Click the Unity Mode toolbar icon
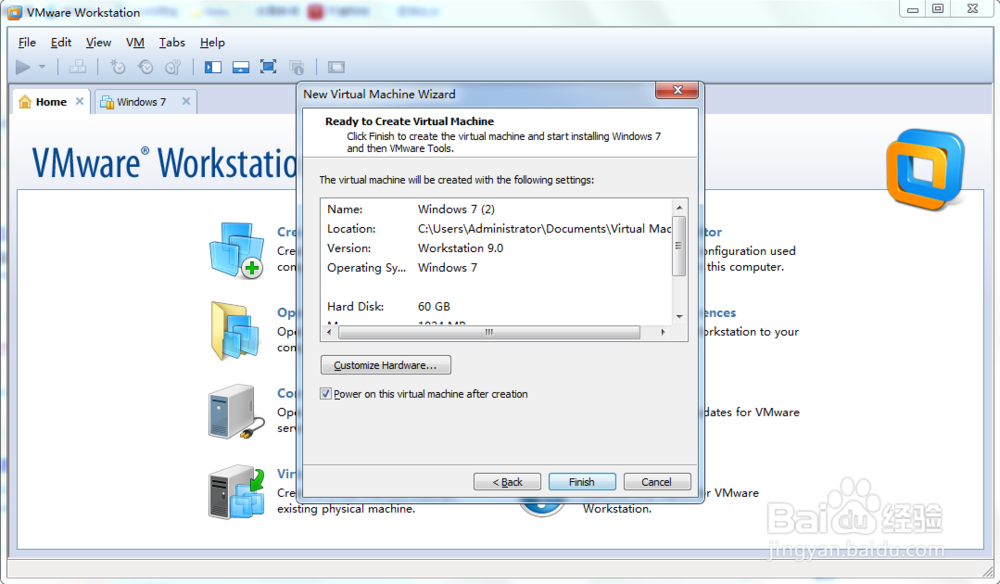This screenshot has height=584, width=1000. coord(296,67)
